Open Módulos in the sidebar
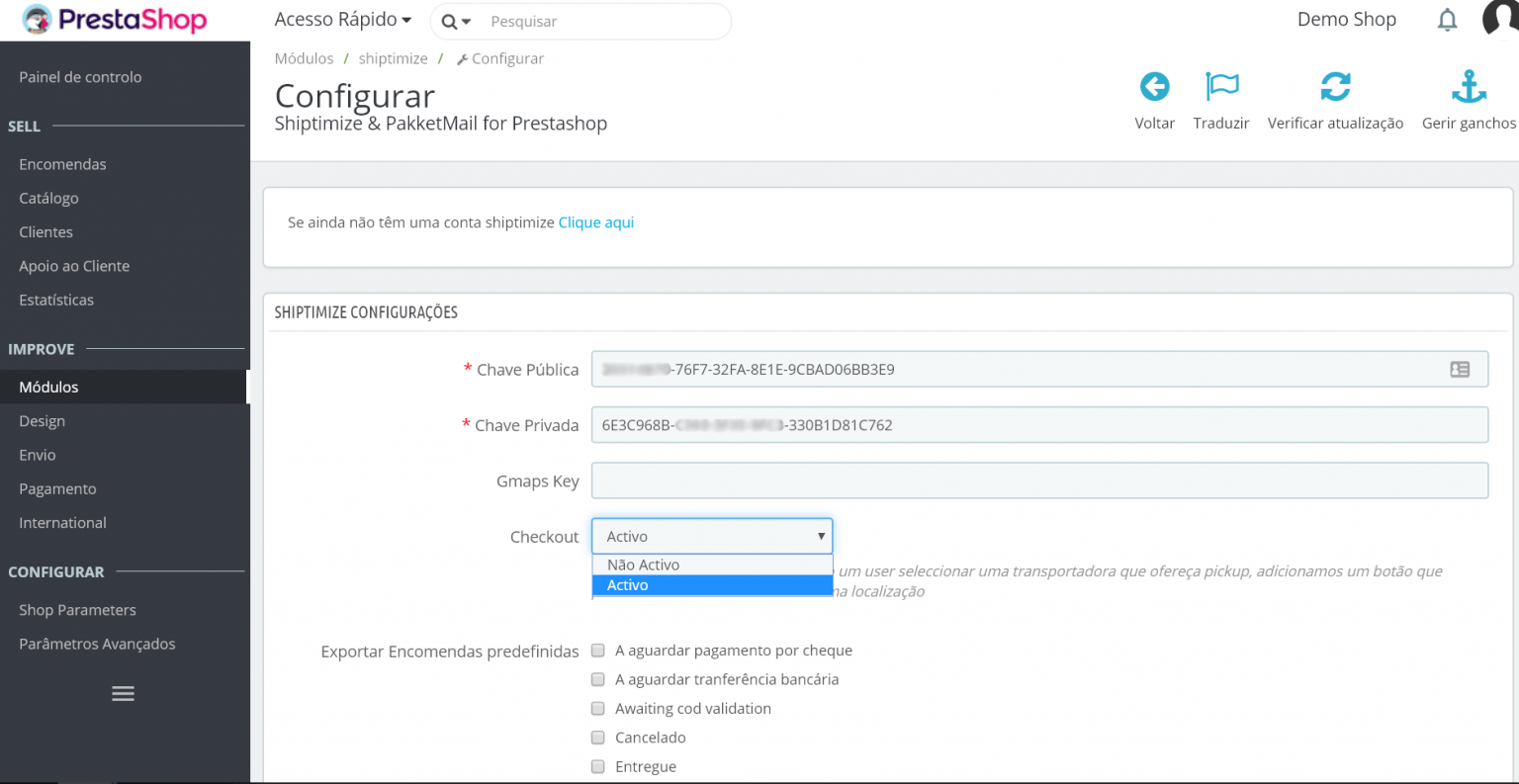The width and height of the screenshot is (1519, 784). click(125, 387)
